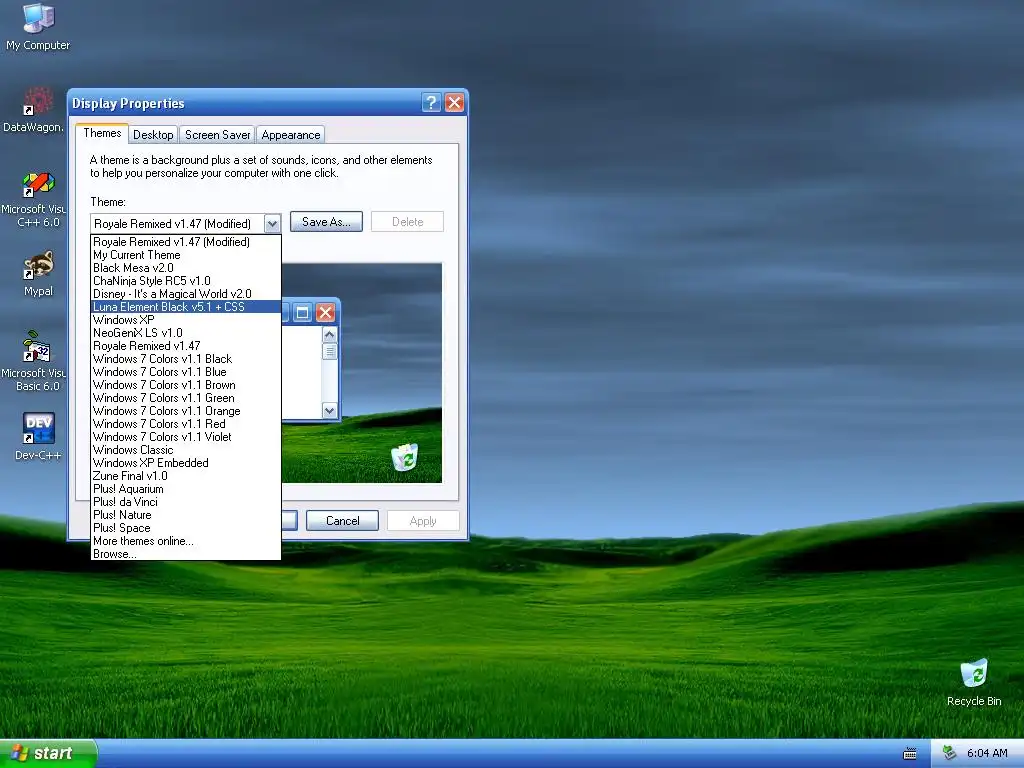Choose the Browse... entry

click(186, 554)
